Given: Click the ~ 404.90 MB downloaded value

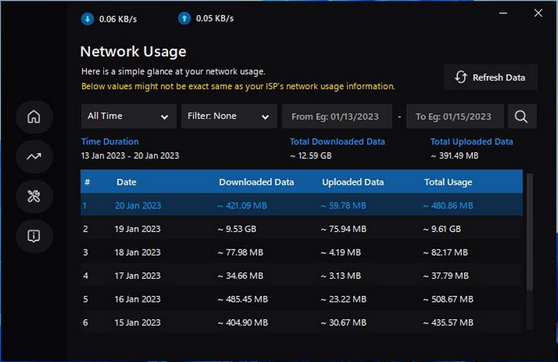Looking at the screenshot, I should pos(243,322).
